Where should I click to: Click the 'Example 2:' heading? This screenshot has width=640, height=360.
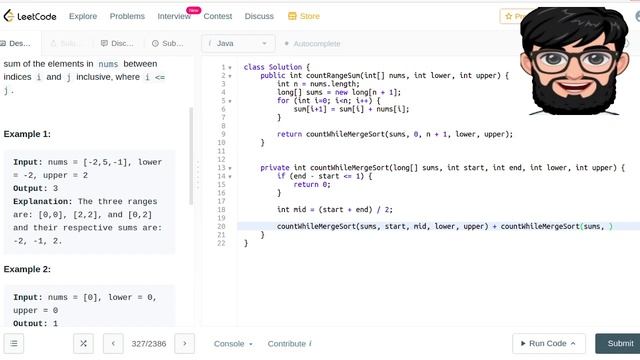pos(27,269)
